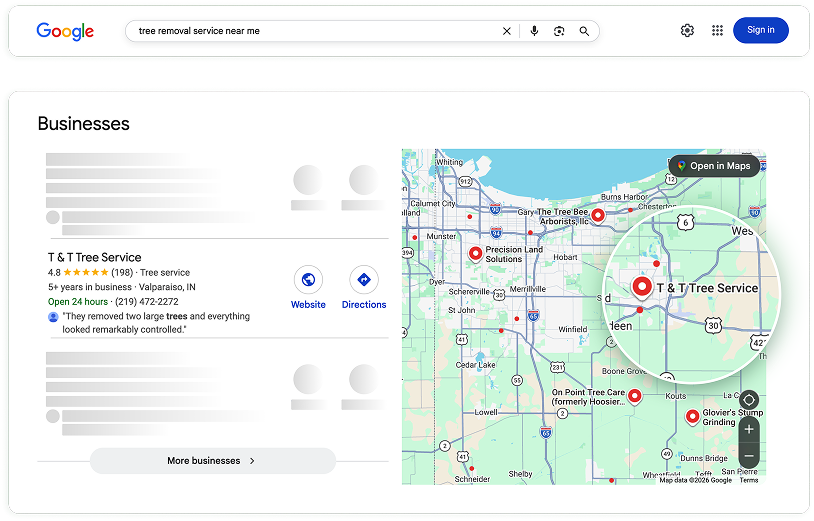Image resolution: width=814 pixels, height=521 pixels.
Task: Zoom out on the map
Action: coord(749,456)
